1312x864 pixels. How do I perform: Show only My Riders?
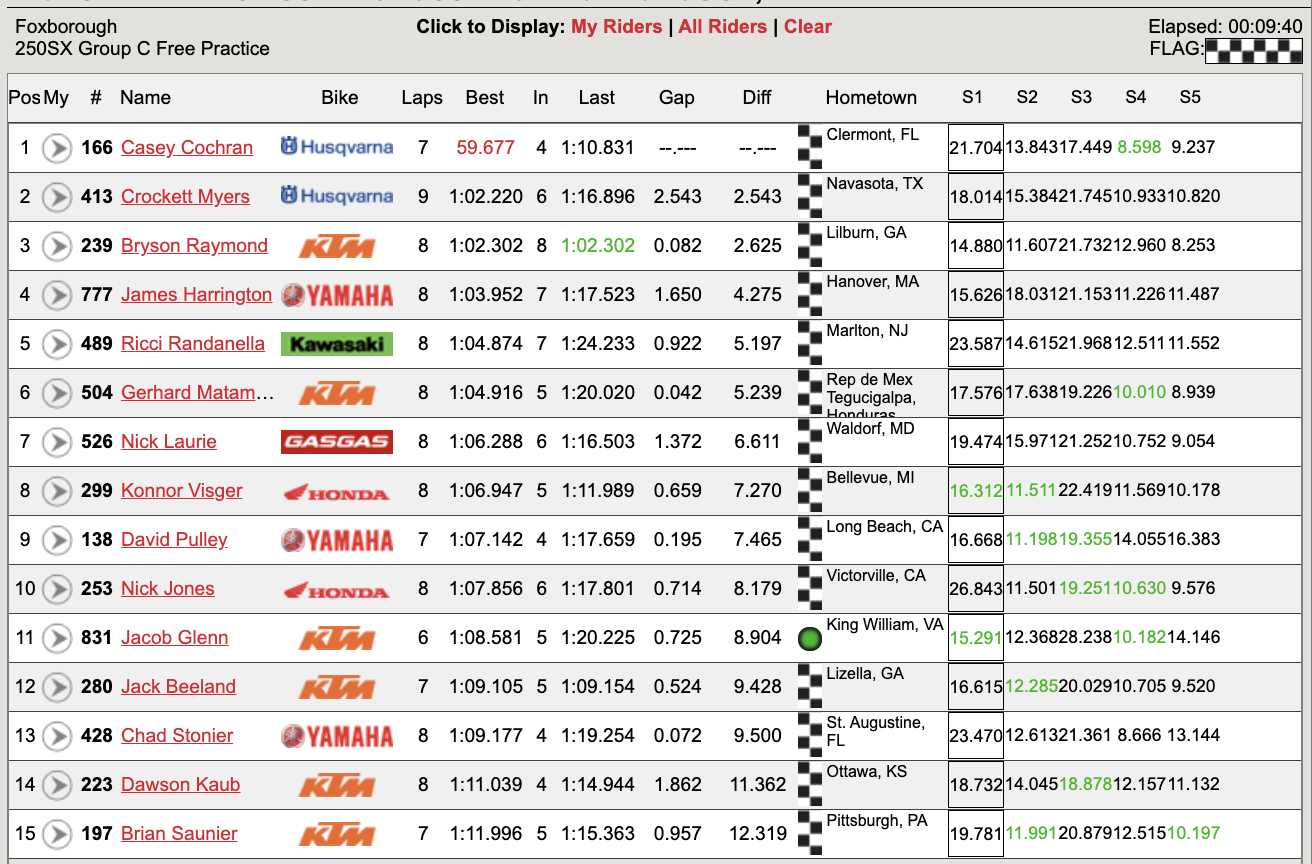[616, 27]
